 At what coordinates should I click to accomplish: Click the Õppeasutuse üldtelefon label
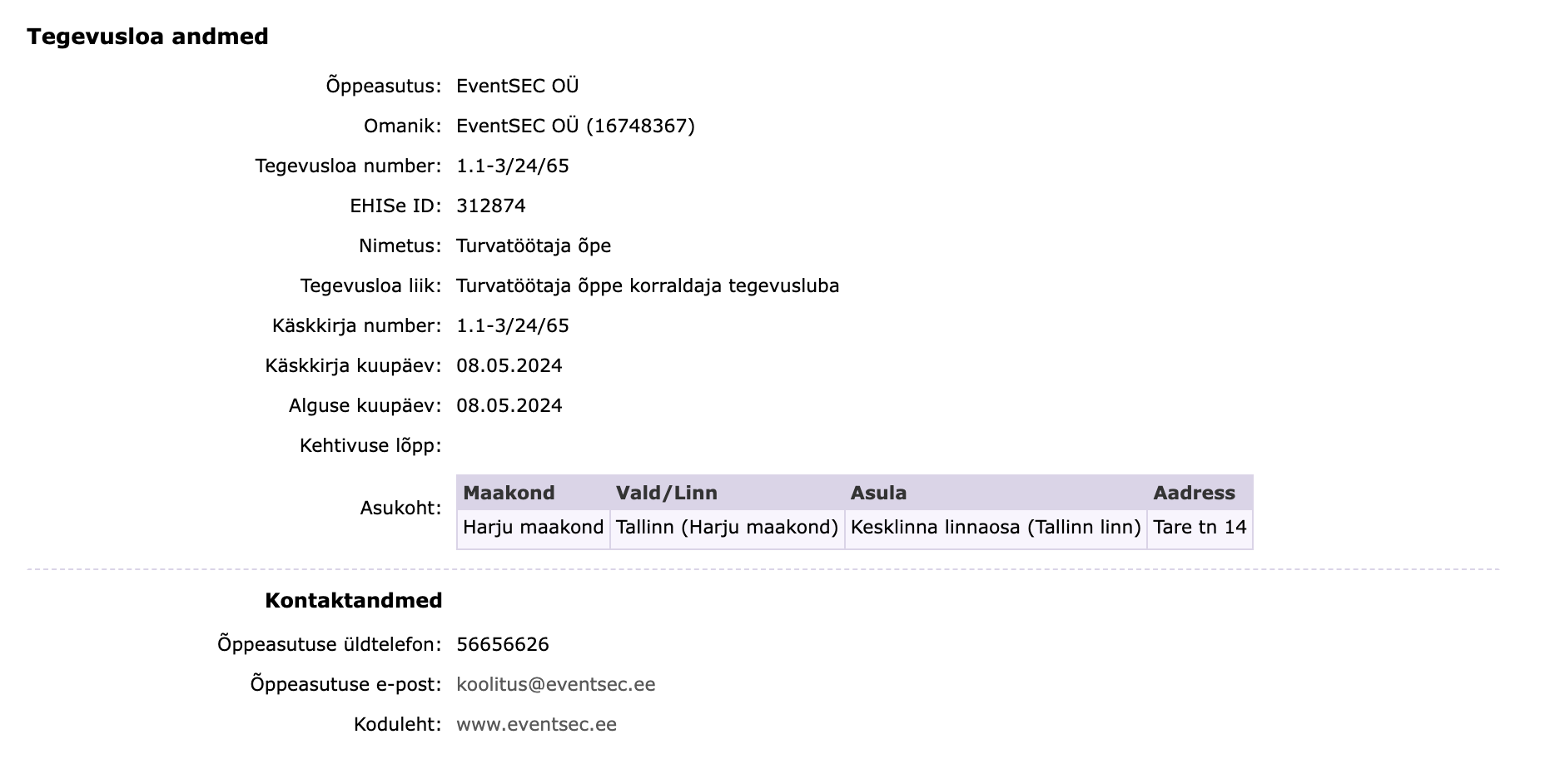(330, 644)
